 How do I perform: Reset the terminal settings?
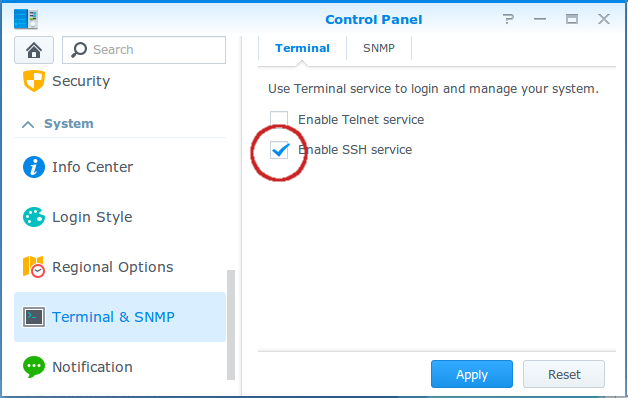pyautogui.click(x=564, y=374)
